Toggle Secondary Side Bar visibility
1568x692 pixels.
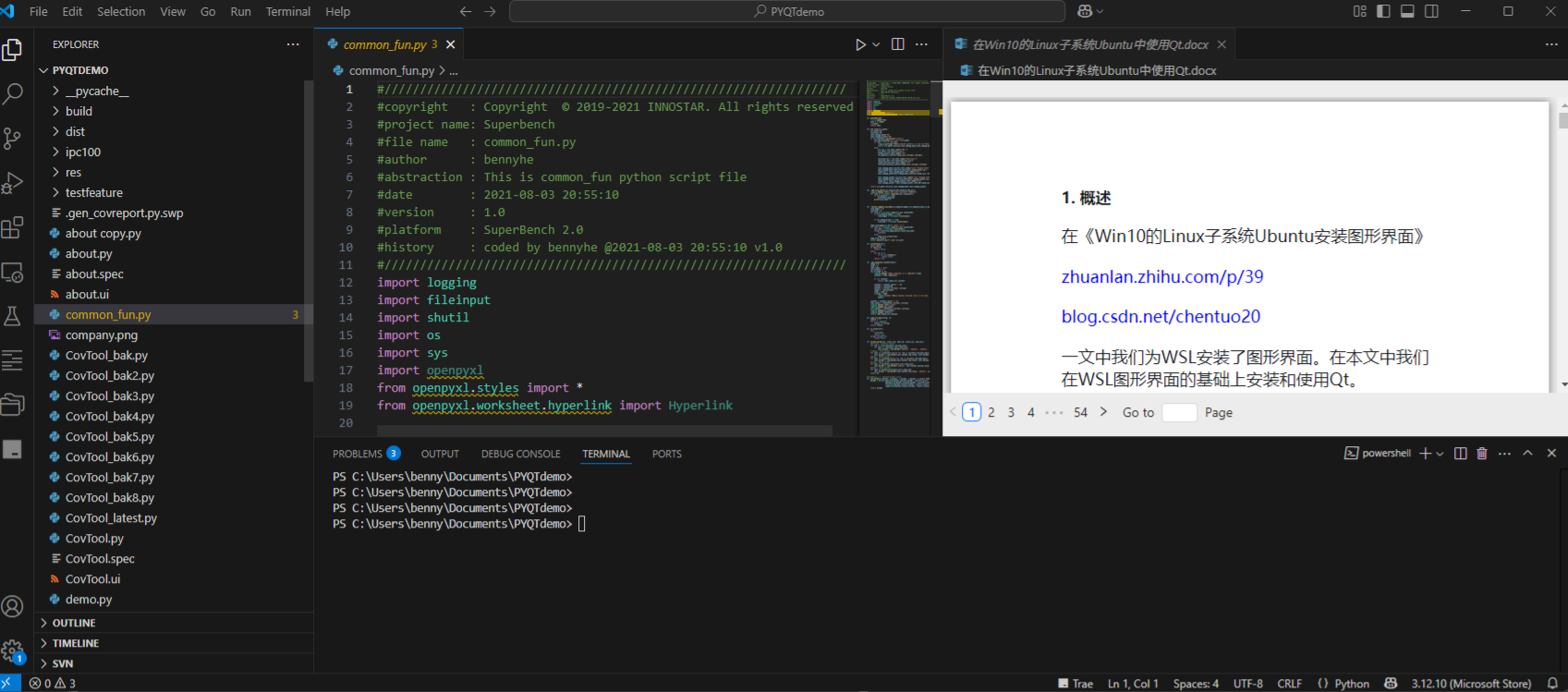1431,11
